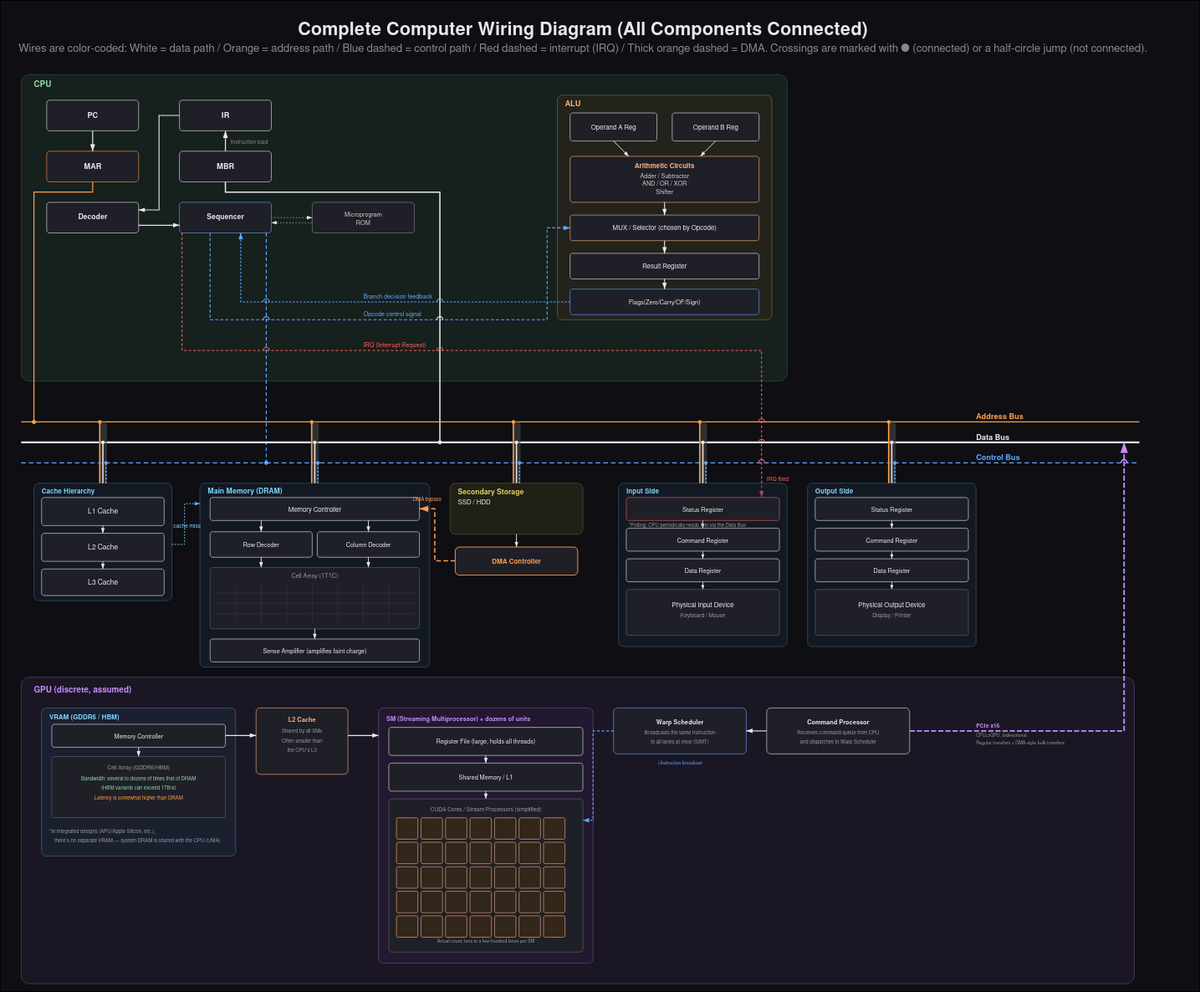Viewport: 1200px width, 992px height.
Task: Click the DMA Controller box
Action: click(x=516, y=561)
